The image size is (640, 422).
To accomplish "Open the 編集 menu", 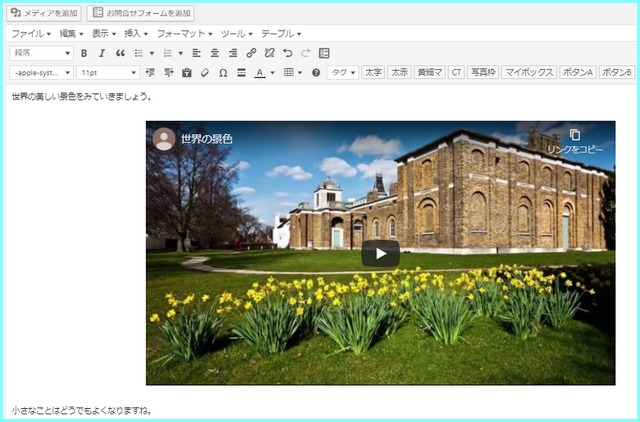I will pos(71,33).
